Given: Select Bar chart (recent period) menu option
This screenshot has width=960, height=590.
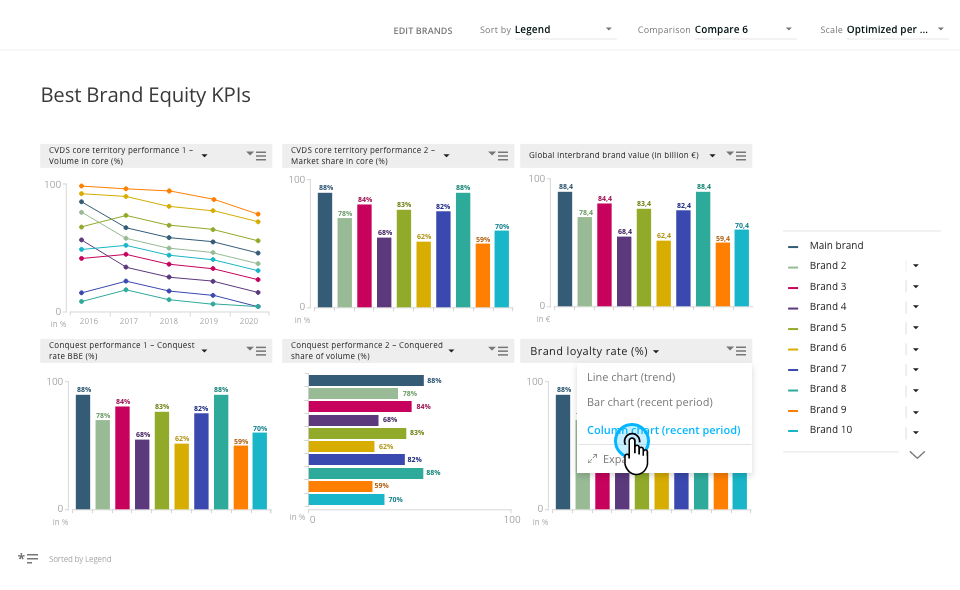Looking at the screenshot, I should (x=650, y=402).
